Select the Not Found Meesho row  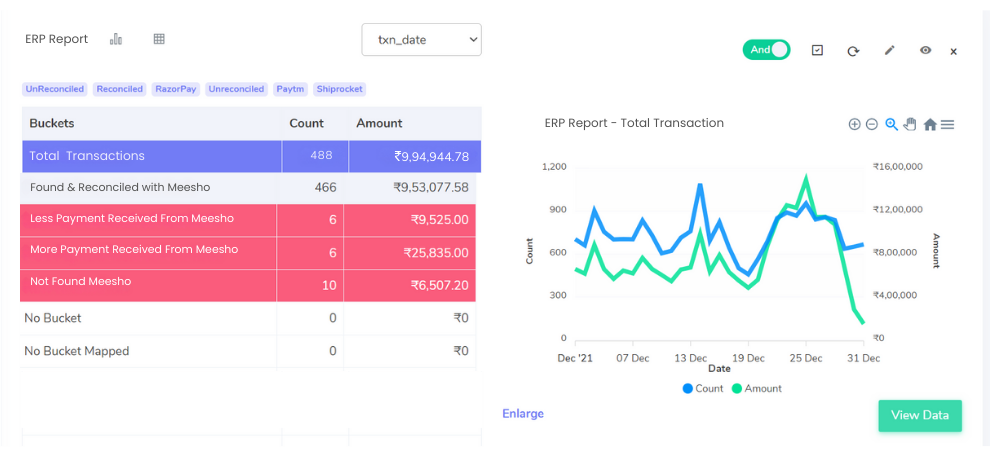point(248,285)
